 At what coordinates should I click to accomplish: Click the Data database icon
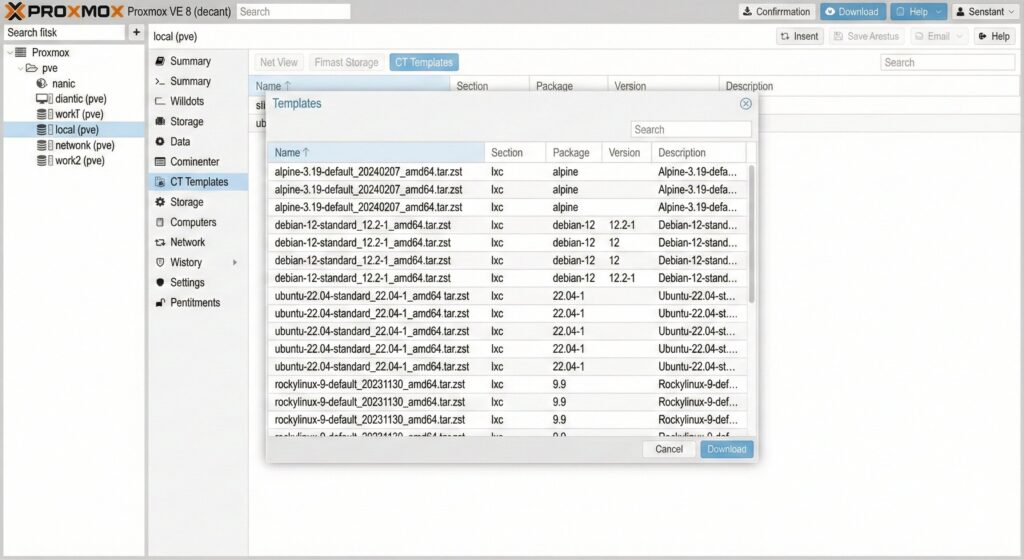tap(160, 142)
